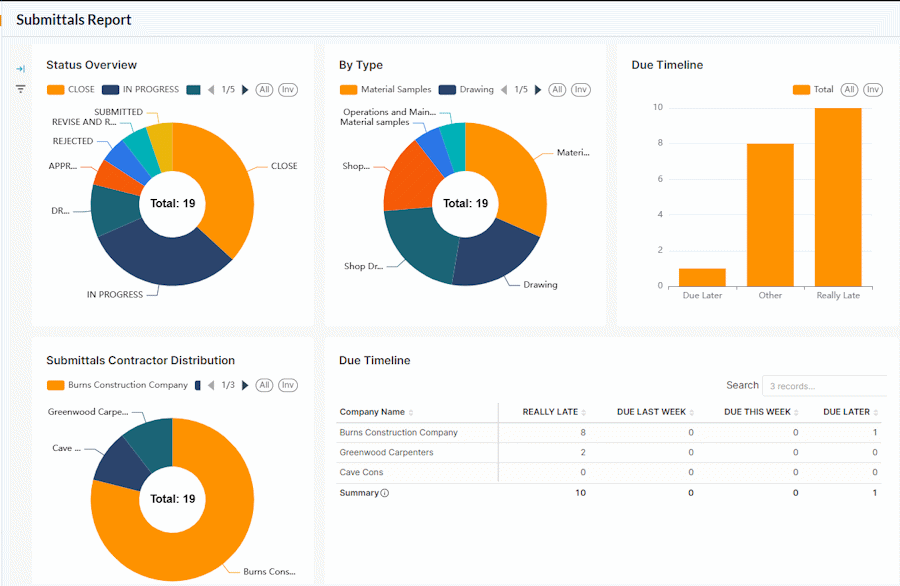Go to next Status Overview legend page
The width and height of the screenshot is (900, 586).
pyautogui.click(x=245, y=90)
